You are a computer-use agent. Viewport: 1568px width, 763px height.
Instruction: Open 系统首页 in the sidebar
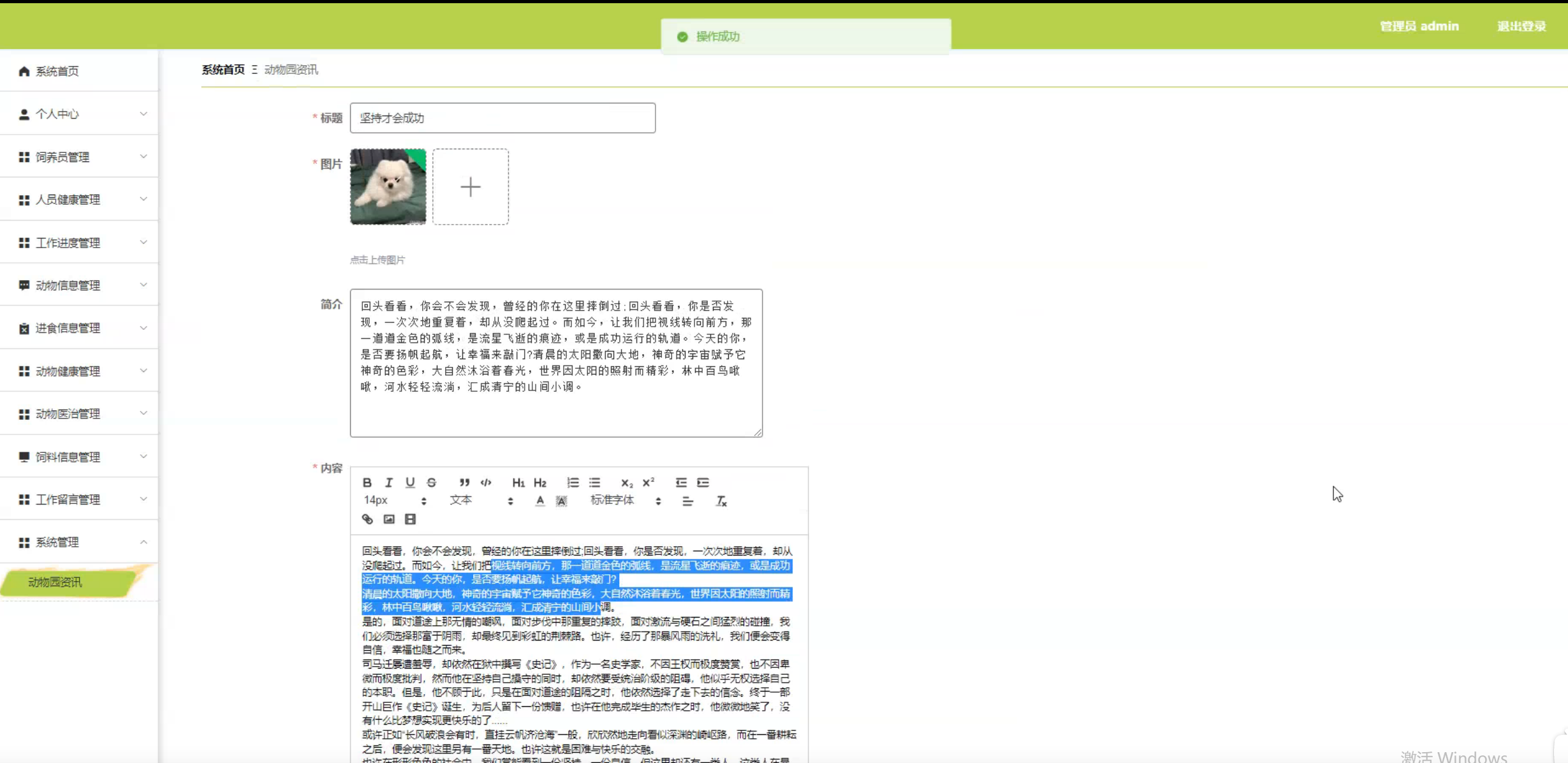(x=57, y=71)
